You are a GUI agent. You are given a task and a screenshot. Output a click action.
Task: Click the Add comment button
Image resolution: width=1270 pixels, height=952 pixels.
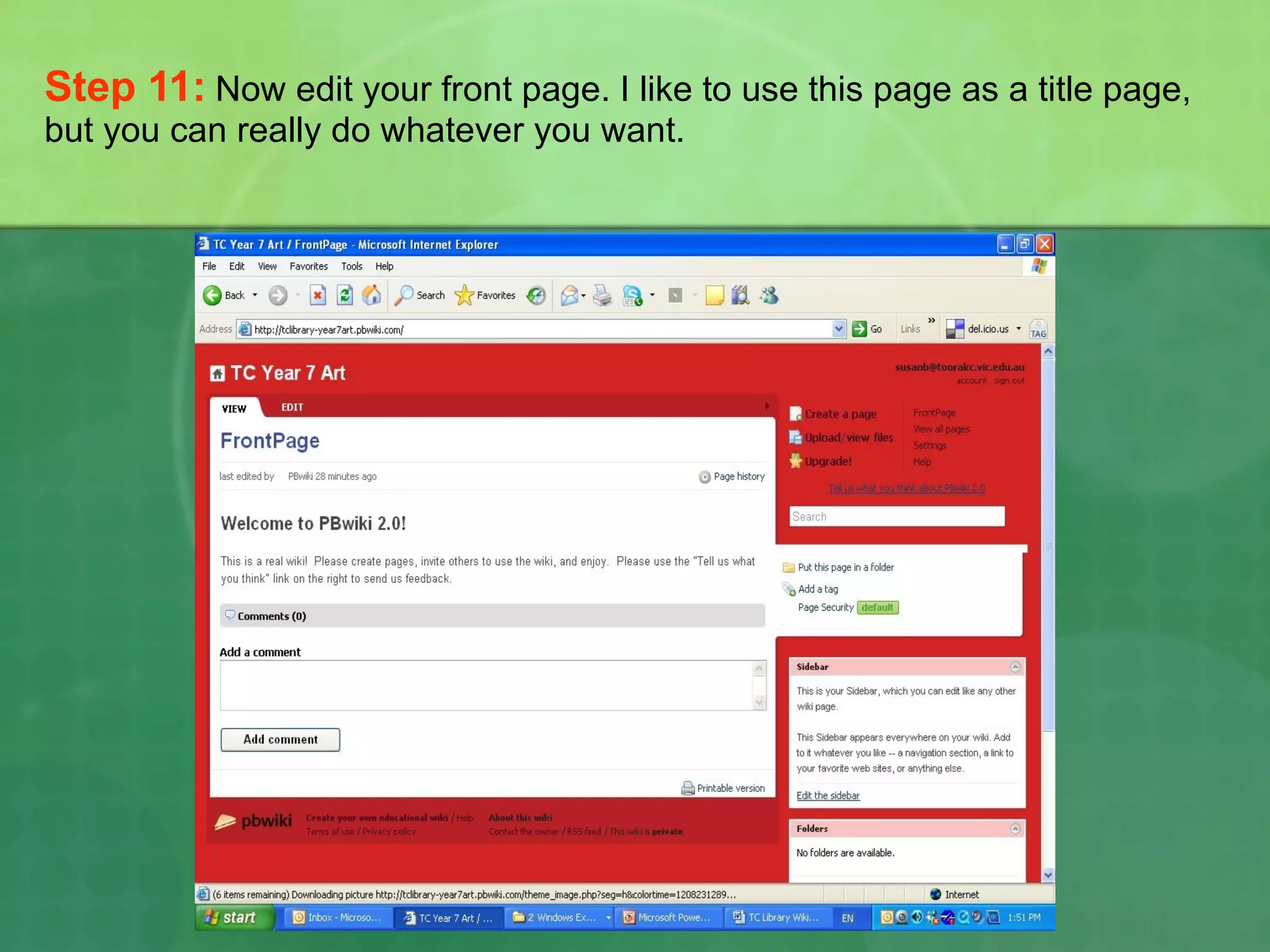280,739
